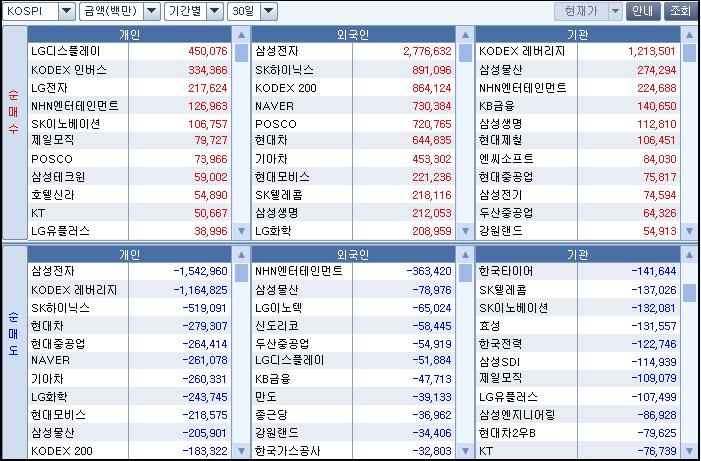Screen dimensions: 701x461
Task: Click scrollbar thumb in 기관 net-sell list
Action: pyautogui.click(x=689, y=293)
